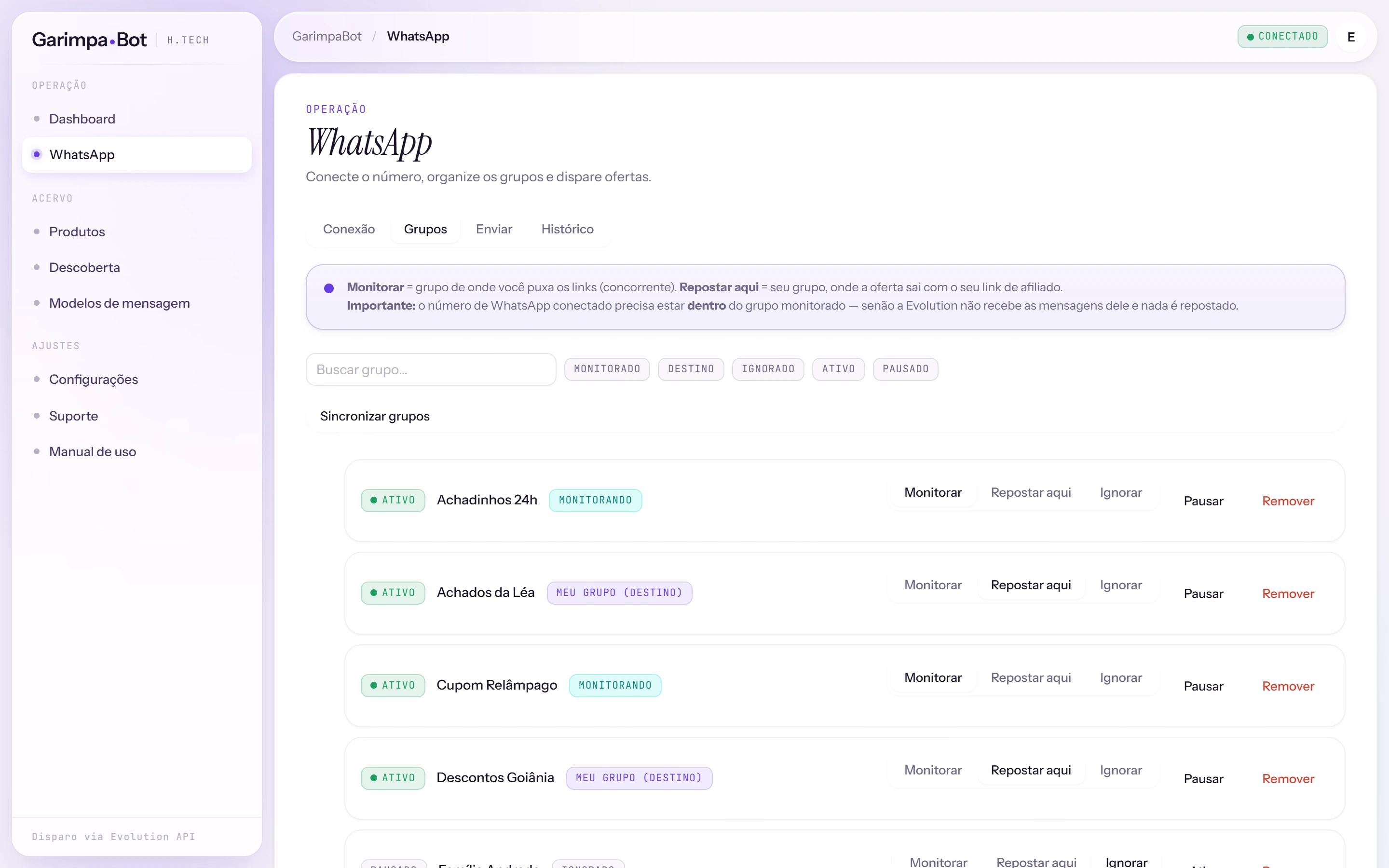
Task: Pause the Descontos Goiânia group
Action: click(1203, 778)
